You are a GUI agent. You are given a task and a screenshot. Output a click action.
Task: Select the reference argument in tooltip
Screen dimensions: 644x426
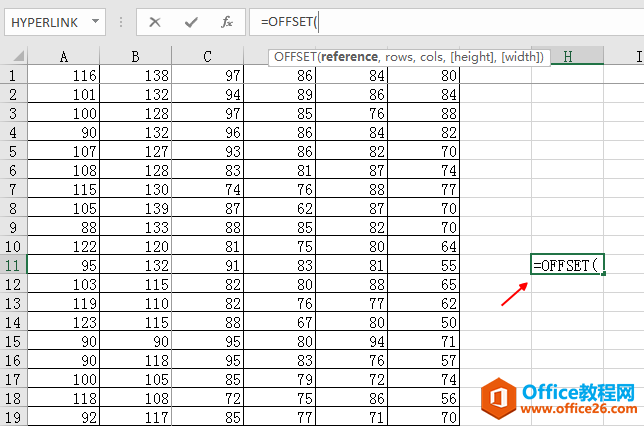(349, 57)
